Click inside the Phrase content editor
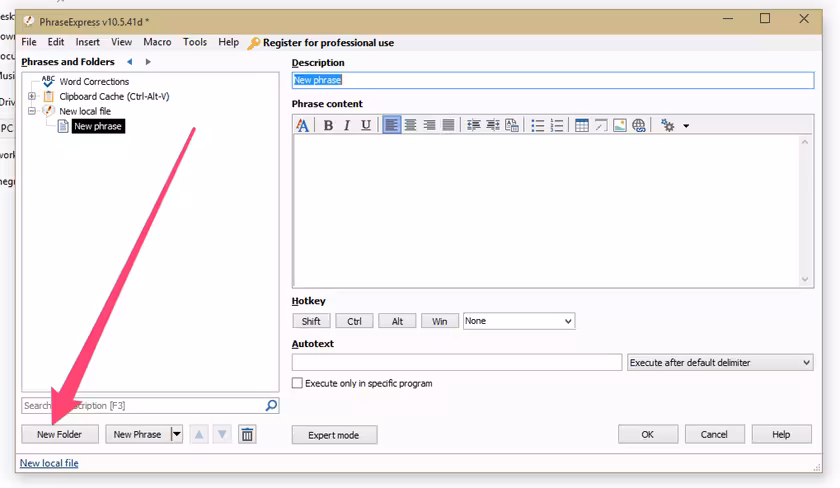840x488 pixels. (x=545, y=211)
